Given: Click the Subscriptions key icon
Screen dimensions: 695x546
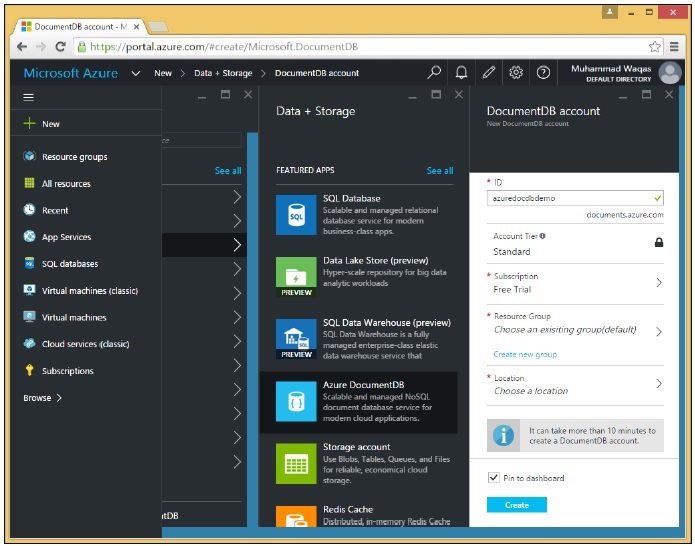Looking at the screenshot, I should 29,370.
